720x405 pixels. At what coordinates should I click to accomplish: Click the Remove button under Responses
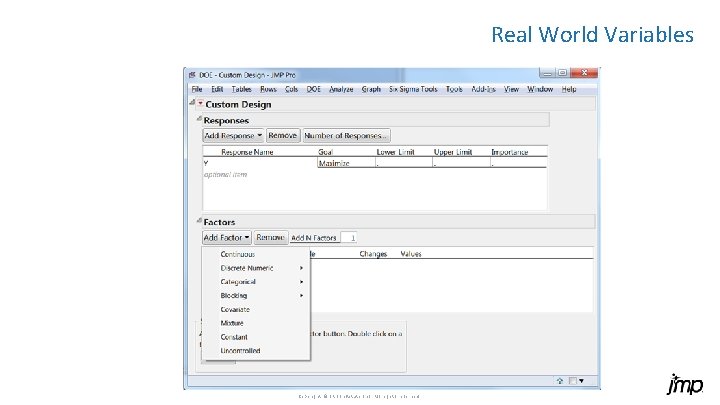283,135
